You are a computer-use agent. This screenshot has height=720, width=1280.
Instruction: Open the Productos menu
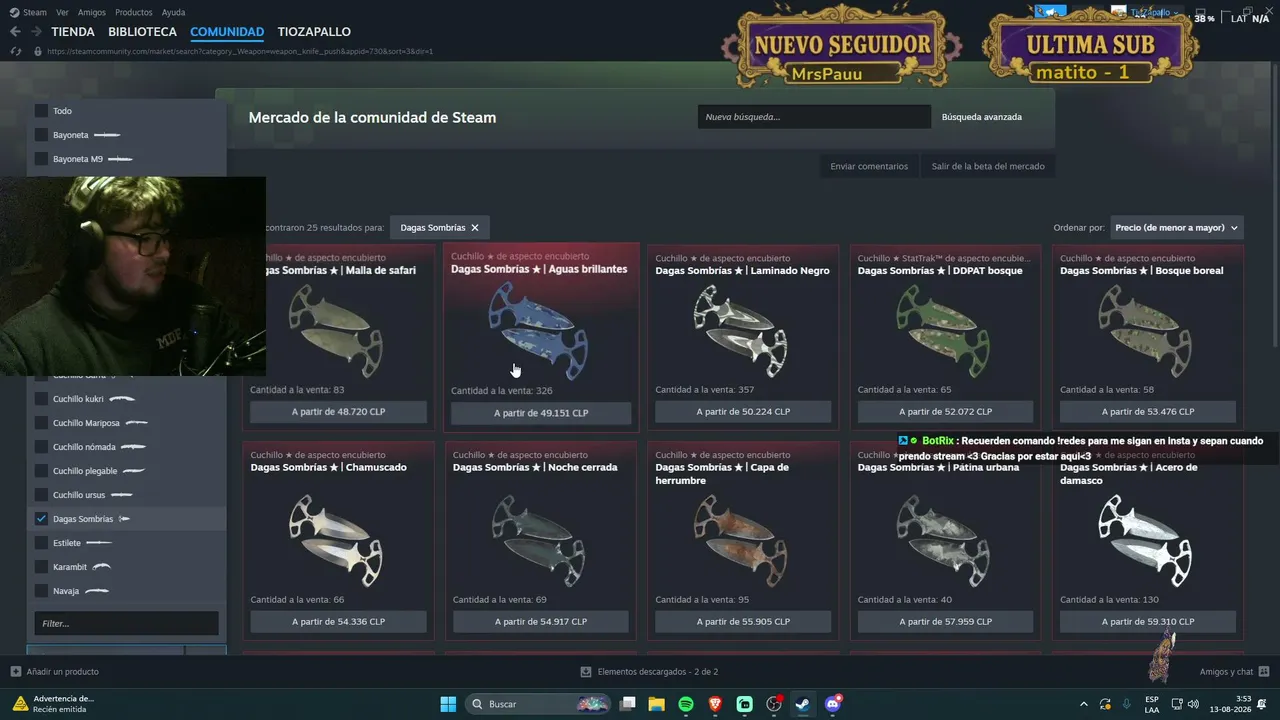(134, 12)
